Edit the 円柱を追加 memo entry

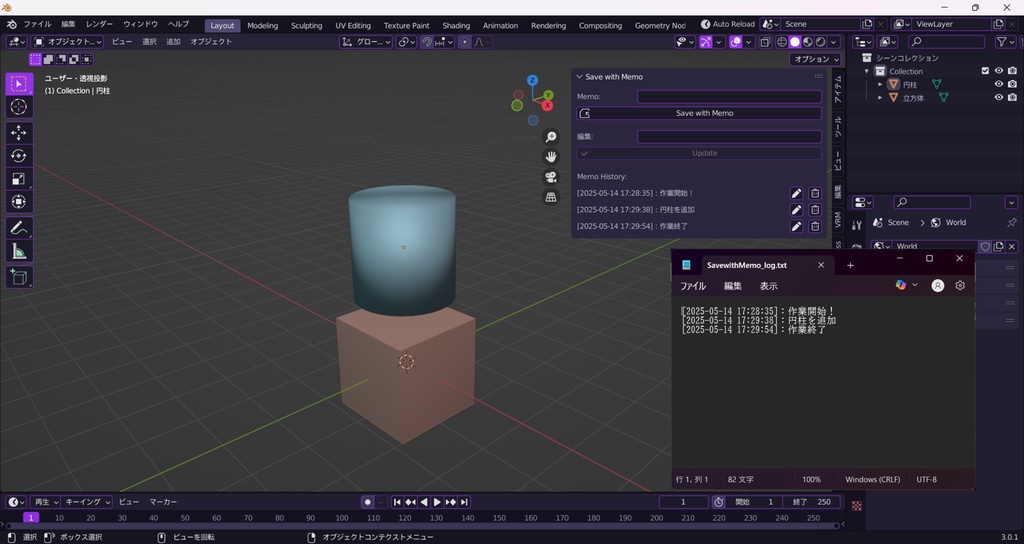coord(796,210)
